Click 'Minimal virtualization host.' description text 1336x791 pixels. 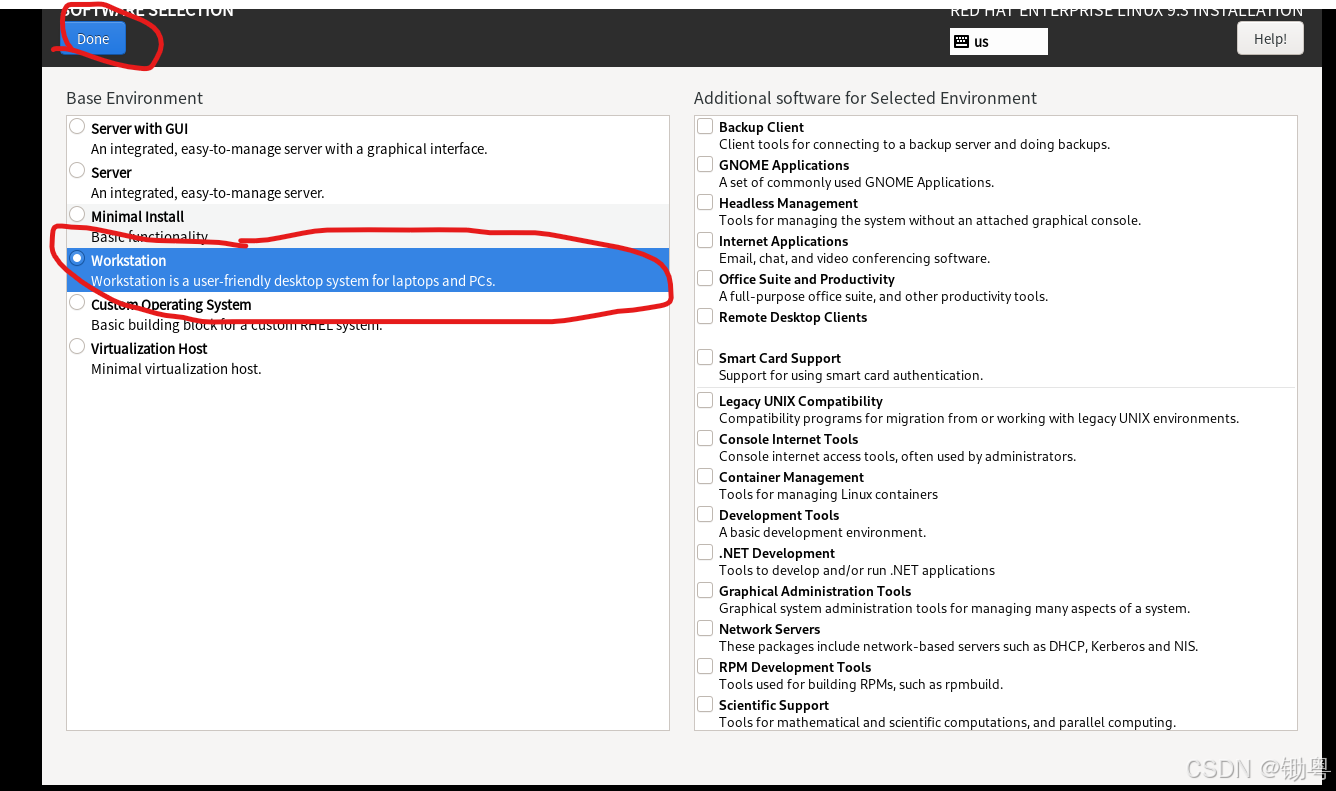tap(176, 369)
